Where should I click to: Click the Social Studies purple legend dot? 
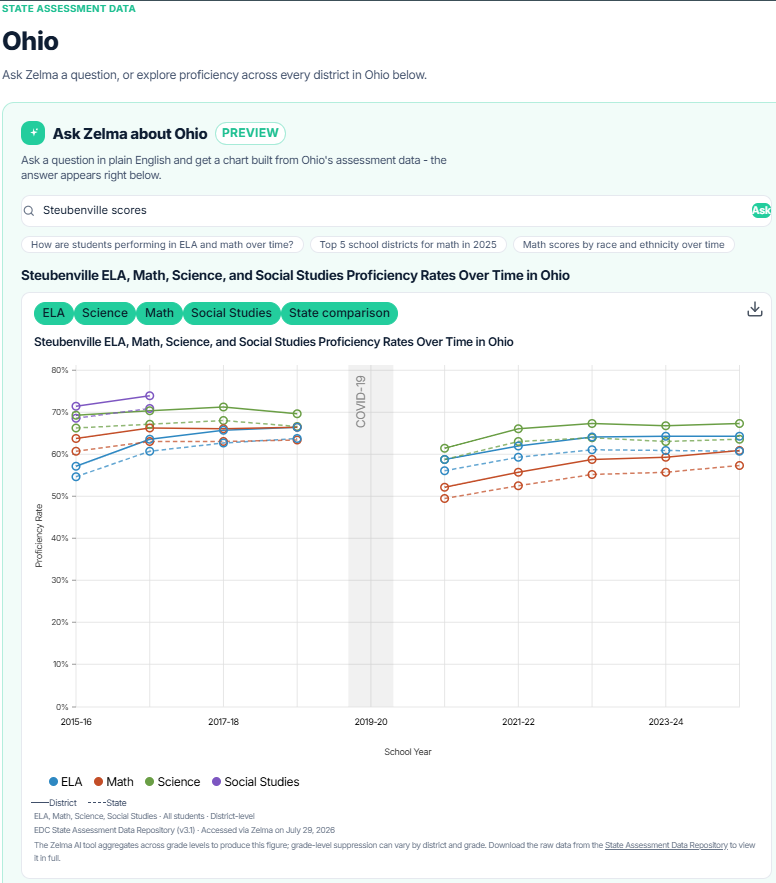click(216, 782)
